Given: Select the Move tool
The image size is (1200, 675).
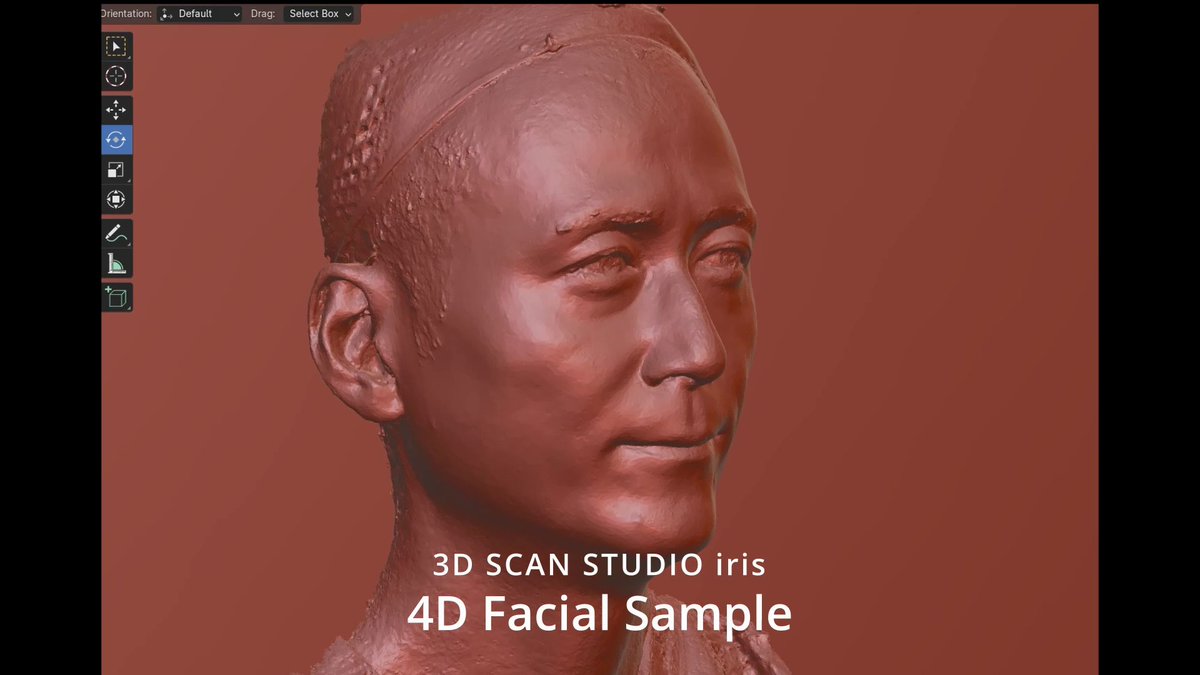Looking at the screenshot, I should point(116,108).
